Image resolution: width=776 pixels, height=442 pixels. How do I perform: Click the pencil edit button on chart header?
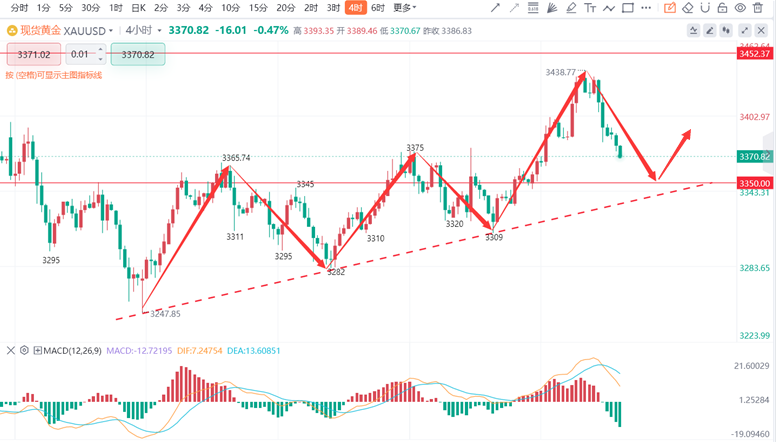pyautogui.click(x=710, y=31)
